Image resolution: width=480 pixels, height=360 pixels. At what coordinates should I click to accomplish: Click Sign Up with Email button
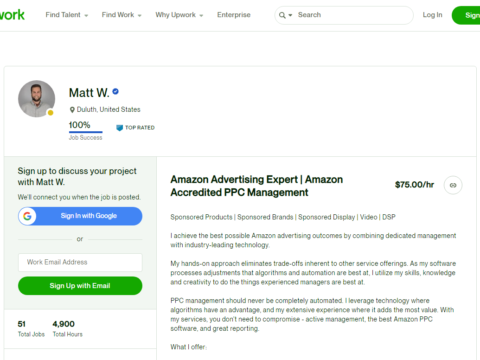[80, 286]
